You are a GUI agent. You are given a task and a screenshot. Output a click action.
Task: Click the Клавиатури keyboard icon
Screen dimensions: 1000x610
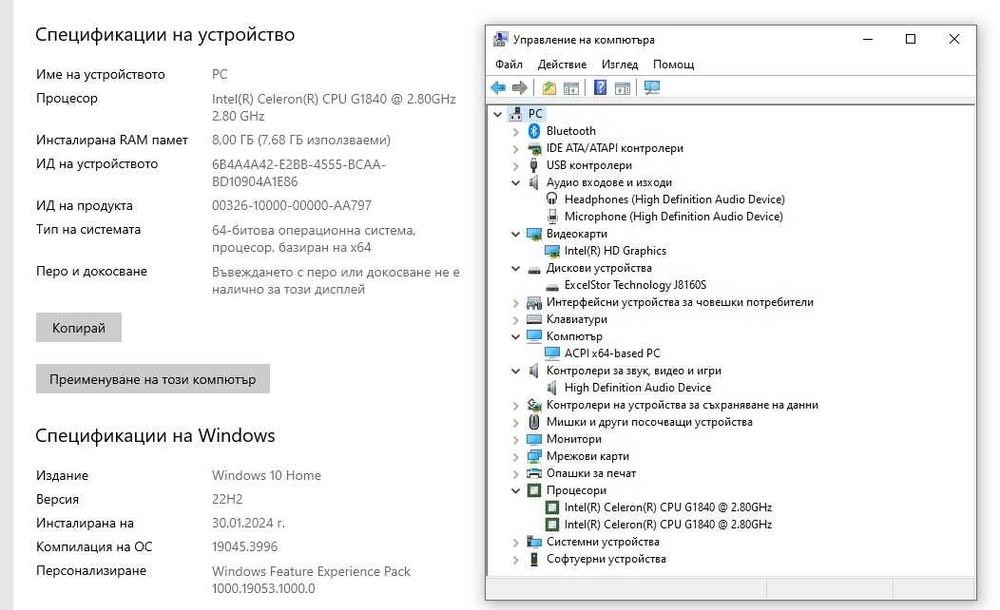[x=534, y=319]
